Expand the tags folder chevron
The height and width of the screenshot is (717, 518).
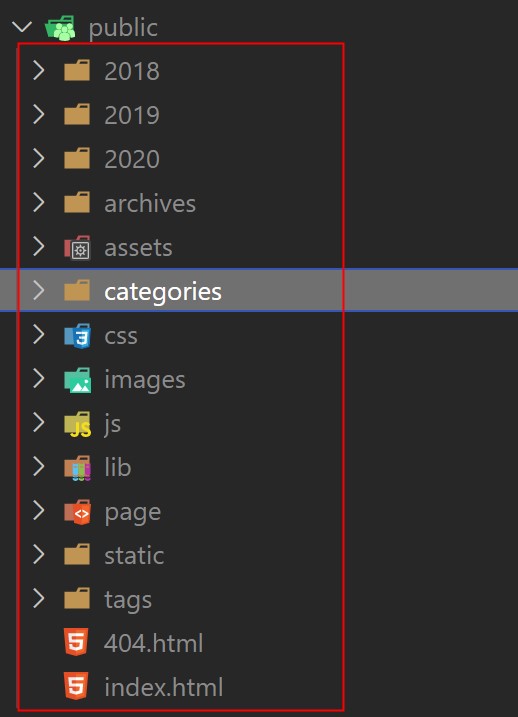point(39,599)
